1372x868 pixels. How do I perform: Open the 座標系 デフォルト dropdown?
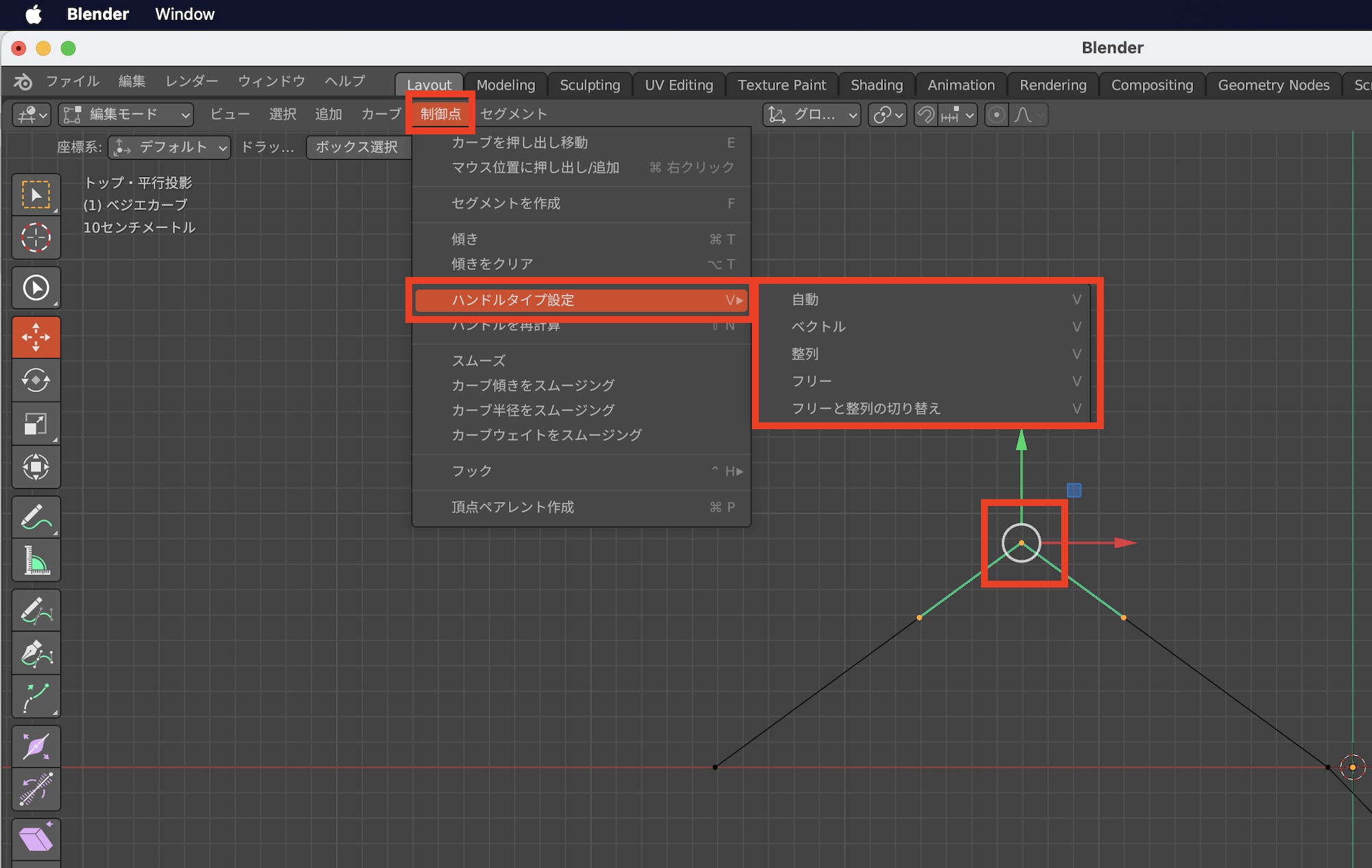(169, 147)
